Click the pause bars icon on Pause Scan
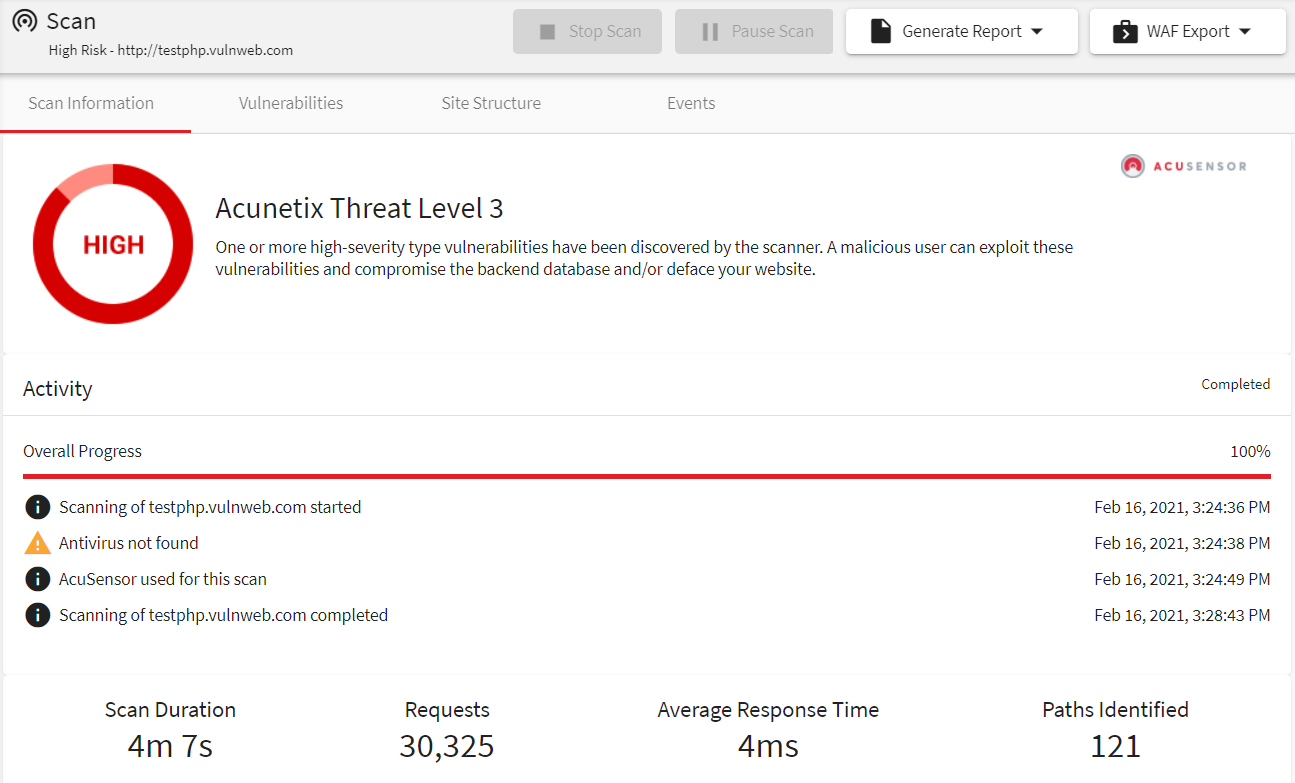Screen dimensions: 1295x783 [x=710, y=32]
